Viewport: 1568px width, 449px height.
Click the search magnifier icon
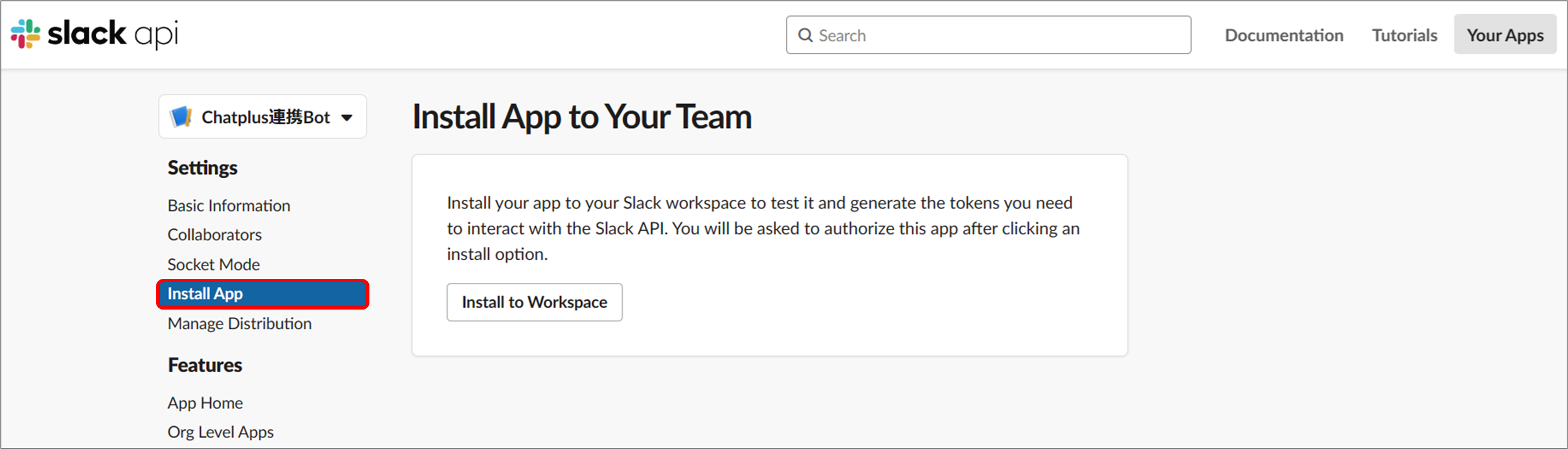[x=805, y=36]
